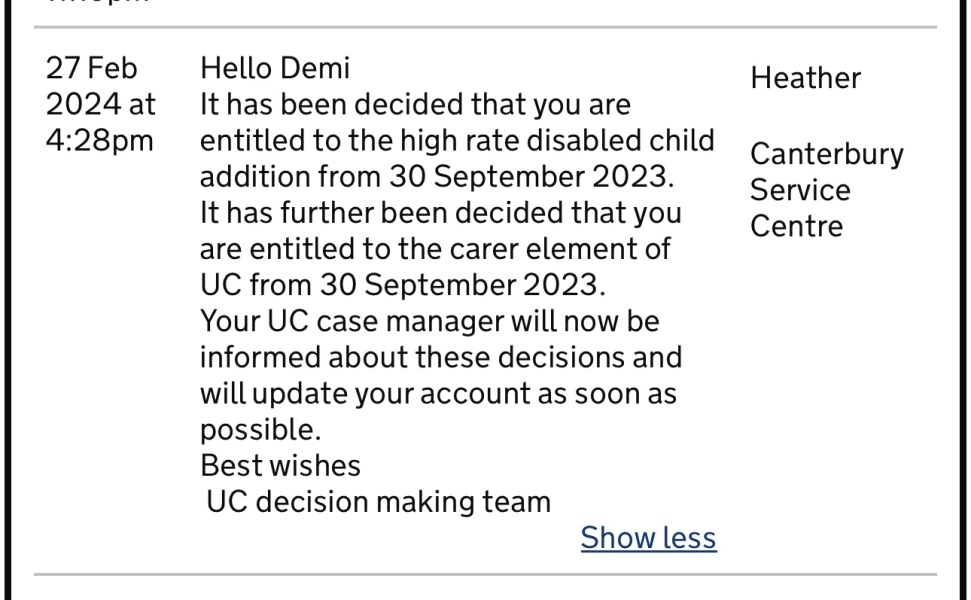Click 'It has further been decided' line
The width and height of the screenshot is (971, 600).
coord(440,213)
